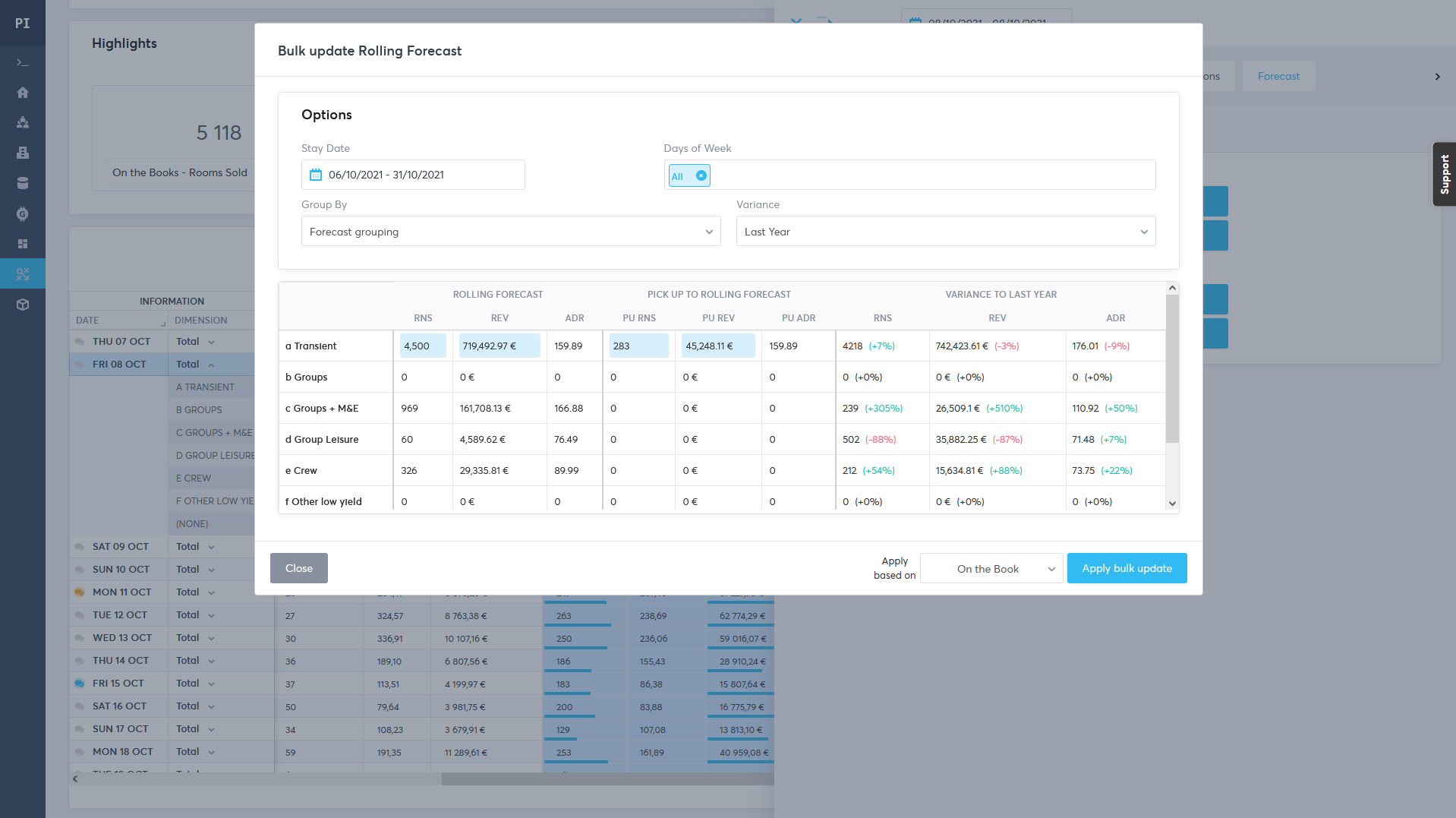Click the calendar icon in Stay Date

tap(316, 175)
